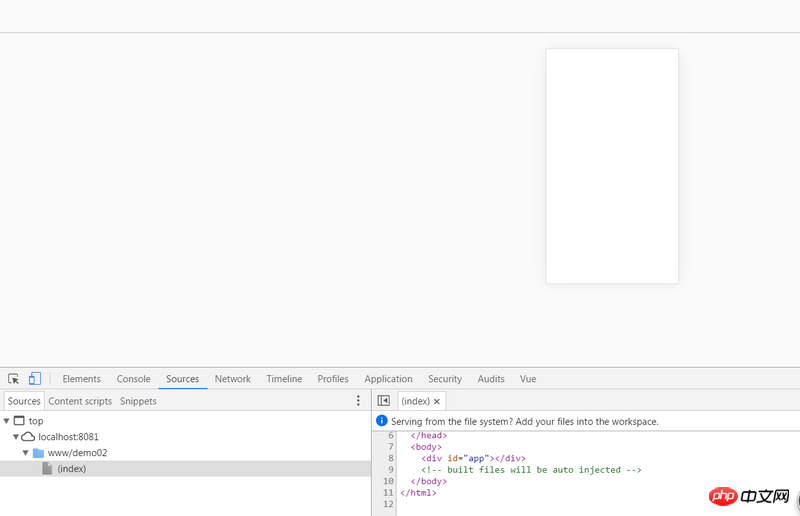Switch to the Application tab

click(388, 379)
